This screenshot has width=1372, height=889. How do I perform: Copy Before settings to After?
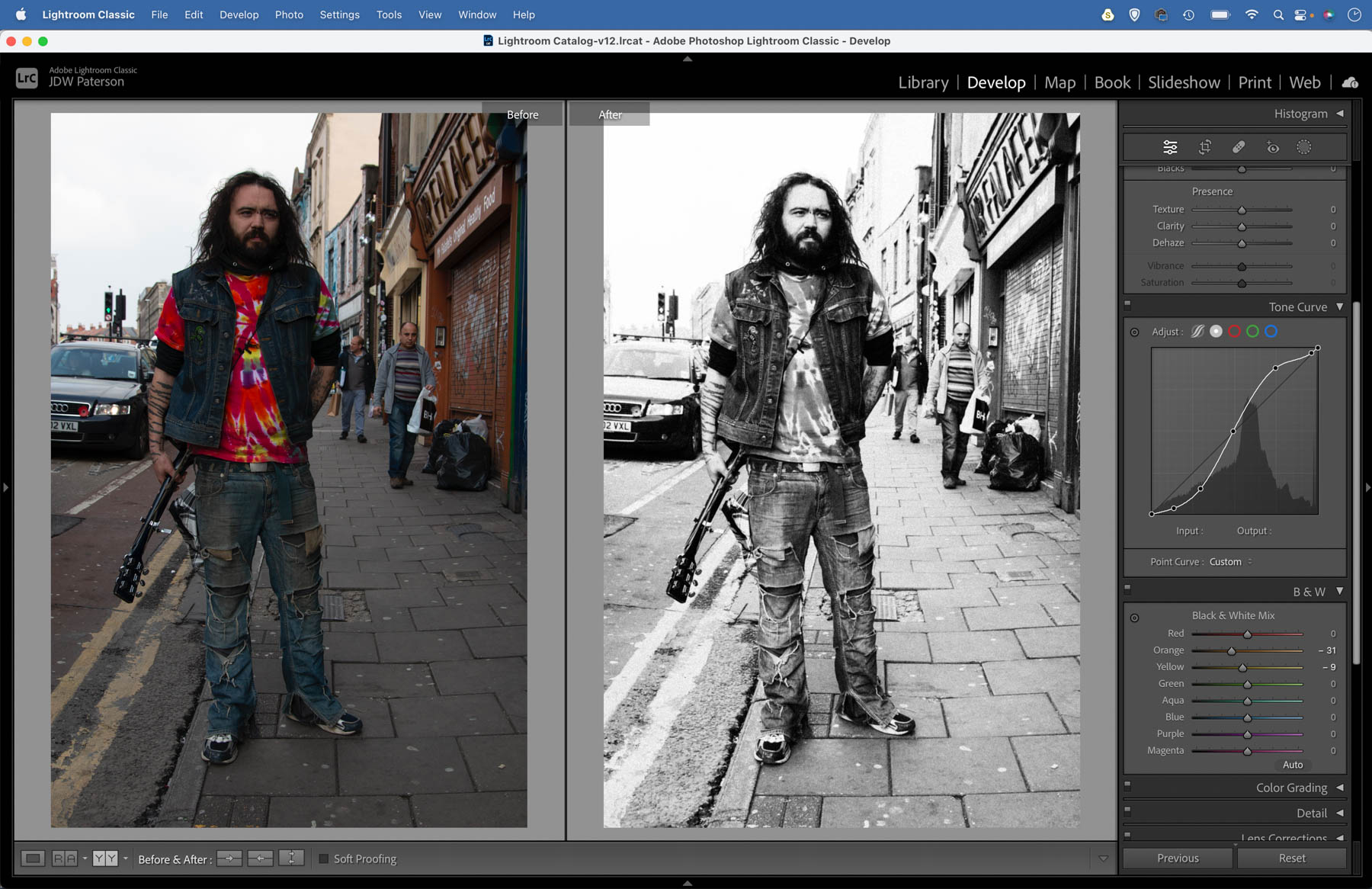coord(229,859)
